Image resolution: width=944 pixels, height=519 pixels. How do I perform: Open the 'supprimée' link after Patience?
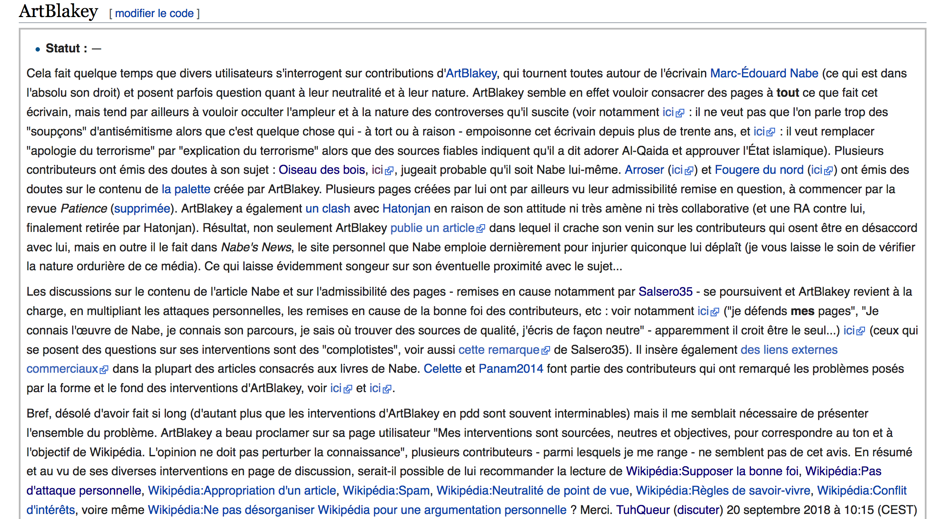click(x=142, y=208)
